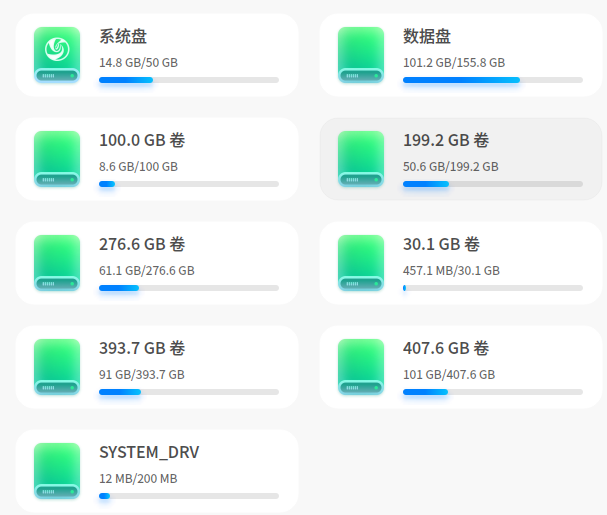Click the 30.1 GB 卷 drive icon
This screenshot has height=515, width=607.
click(361, 263)
